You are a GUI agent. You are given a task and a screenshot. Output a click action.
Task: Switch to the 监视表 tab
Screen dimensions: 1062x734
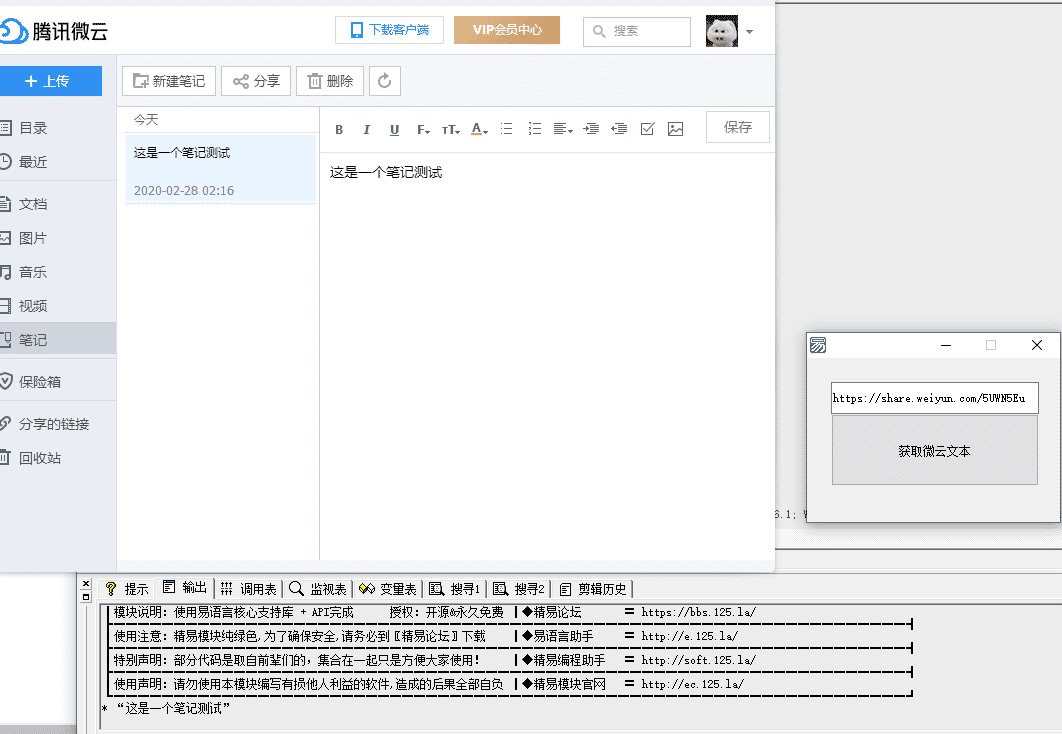pos(318,589)
